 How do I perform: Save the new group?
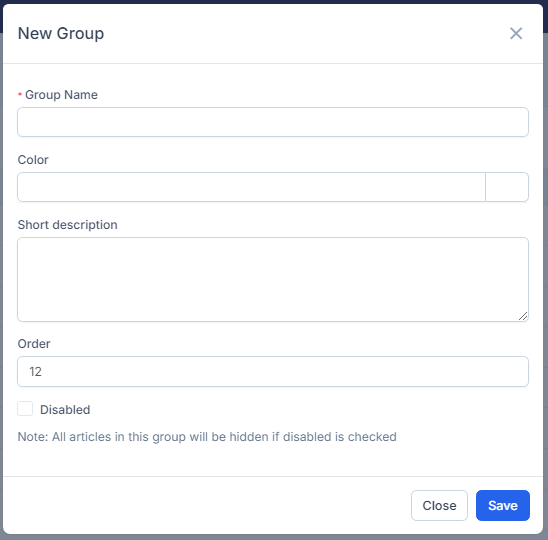click(503, 505)
